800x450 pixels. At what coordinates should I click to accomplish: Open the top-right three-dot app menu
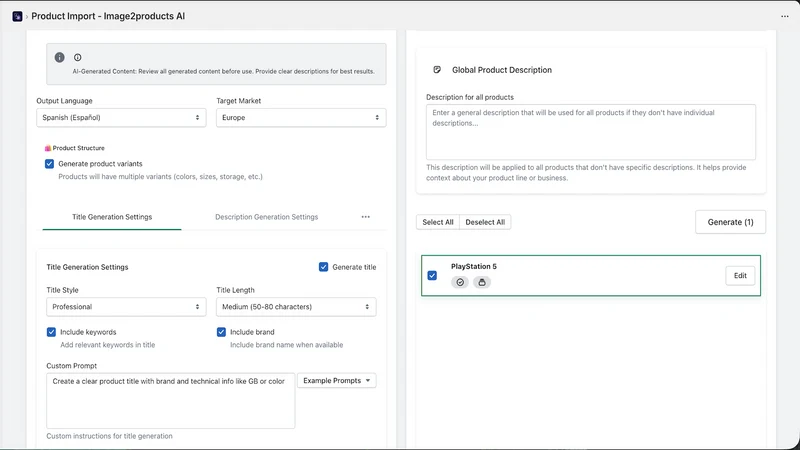tap(785, 16)
